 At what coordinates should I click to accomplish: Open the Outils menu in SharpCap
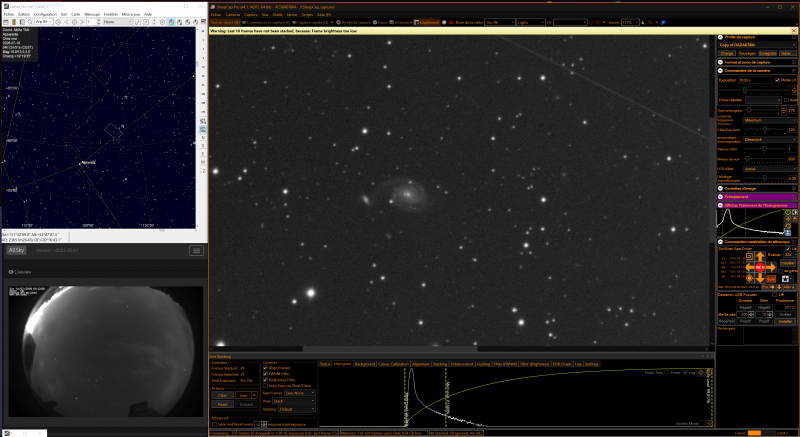(x=278, y=15)
